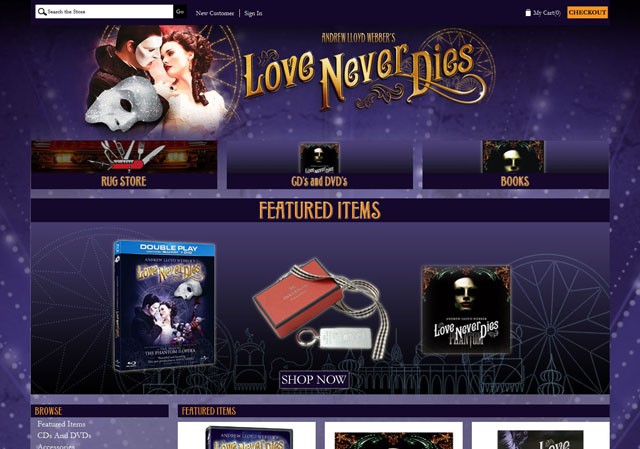Image resolution: width=640 pixels, height=449 pixels.
Task: Open the Books category tile
Action: click(516, 164)
